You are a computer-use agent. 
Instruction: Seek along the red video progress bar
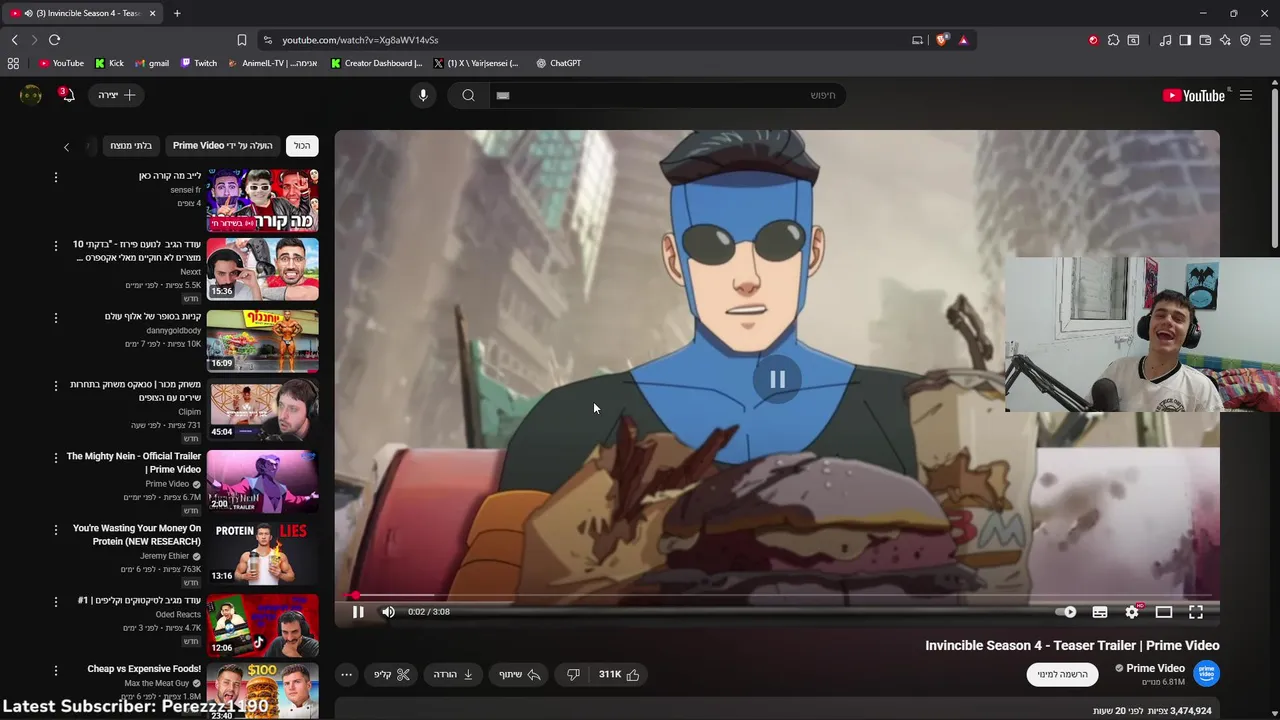777,595
